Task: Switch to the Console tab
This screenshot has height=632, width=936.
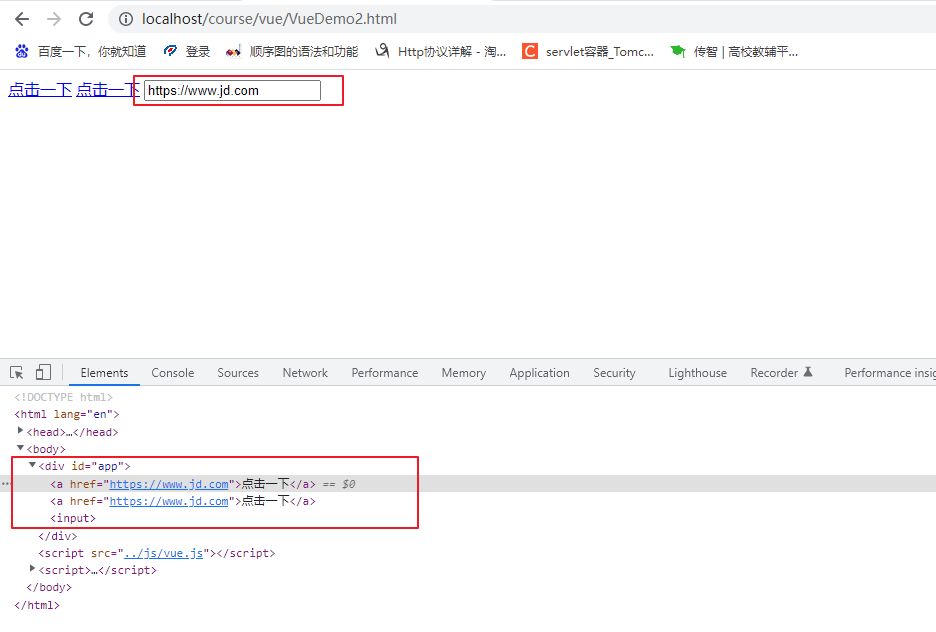Action: click(x=173, y=373)
